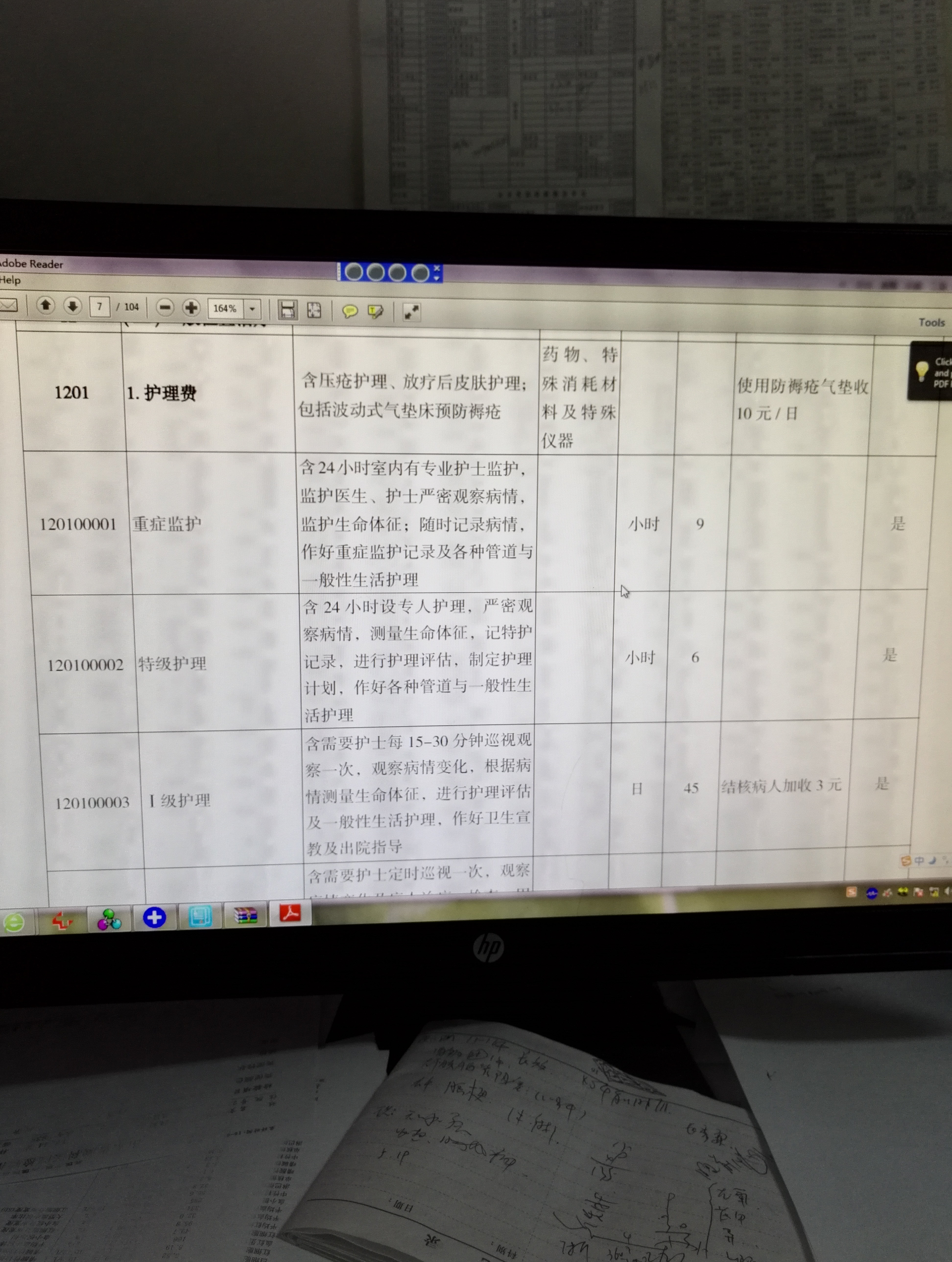Zoom in with the plus button

191,308
